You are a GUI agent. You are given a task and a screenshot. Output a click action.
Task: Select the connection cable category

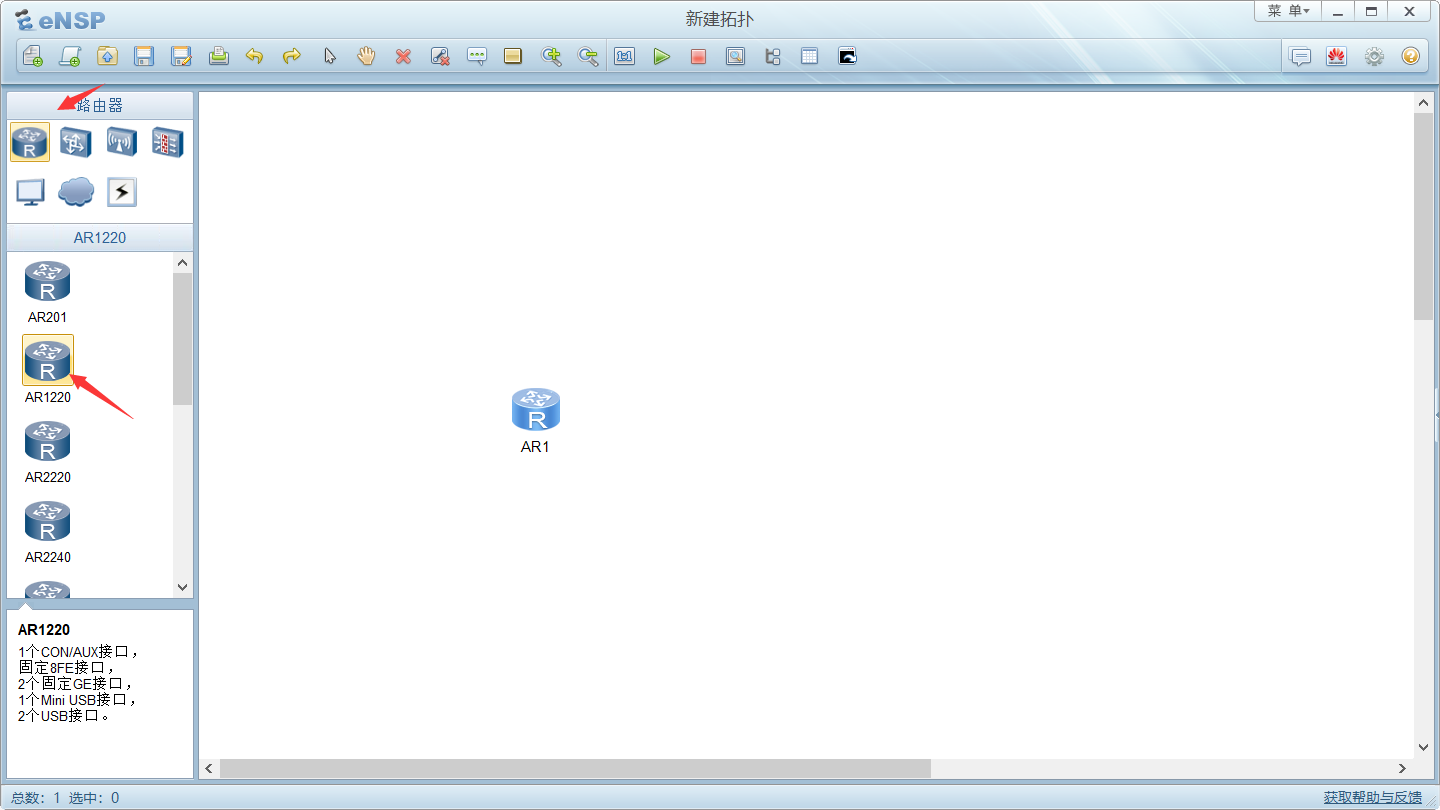coord(122,192)
